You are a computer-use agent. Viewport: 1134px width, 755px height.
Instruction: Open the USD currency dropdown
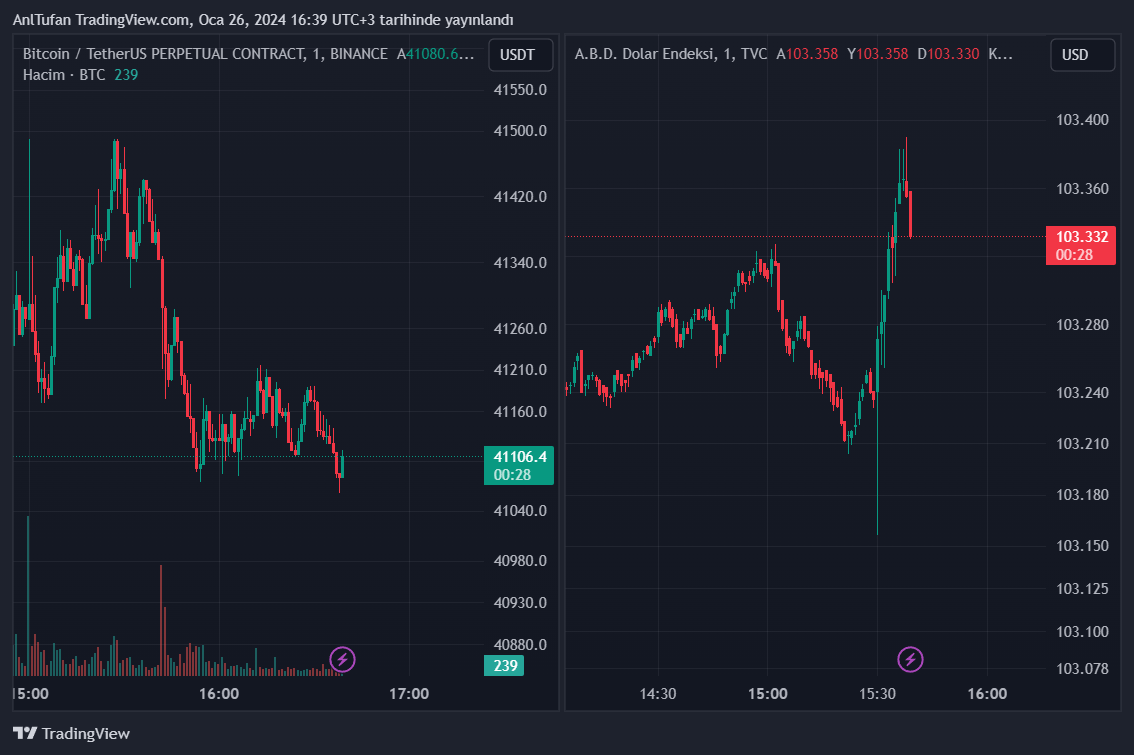click(x=1082, y=55)
